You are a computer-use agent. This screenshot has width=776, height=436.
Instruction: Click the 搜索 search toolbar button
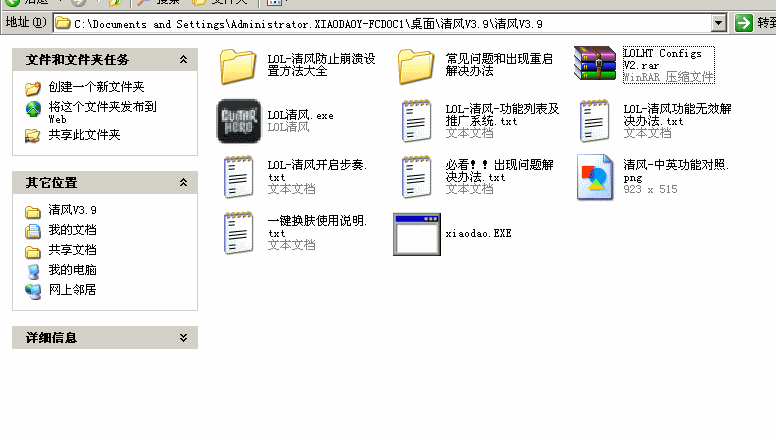[158, 2]
